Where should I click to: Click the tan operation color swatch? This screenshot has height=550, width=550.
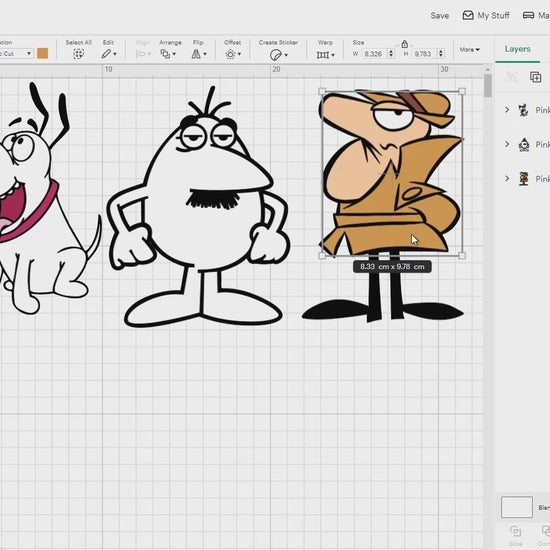pyautogui.click(x=42, y=53)
